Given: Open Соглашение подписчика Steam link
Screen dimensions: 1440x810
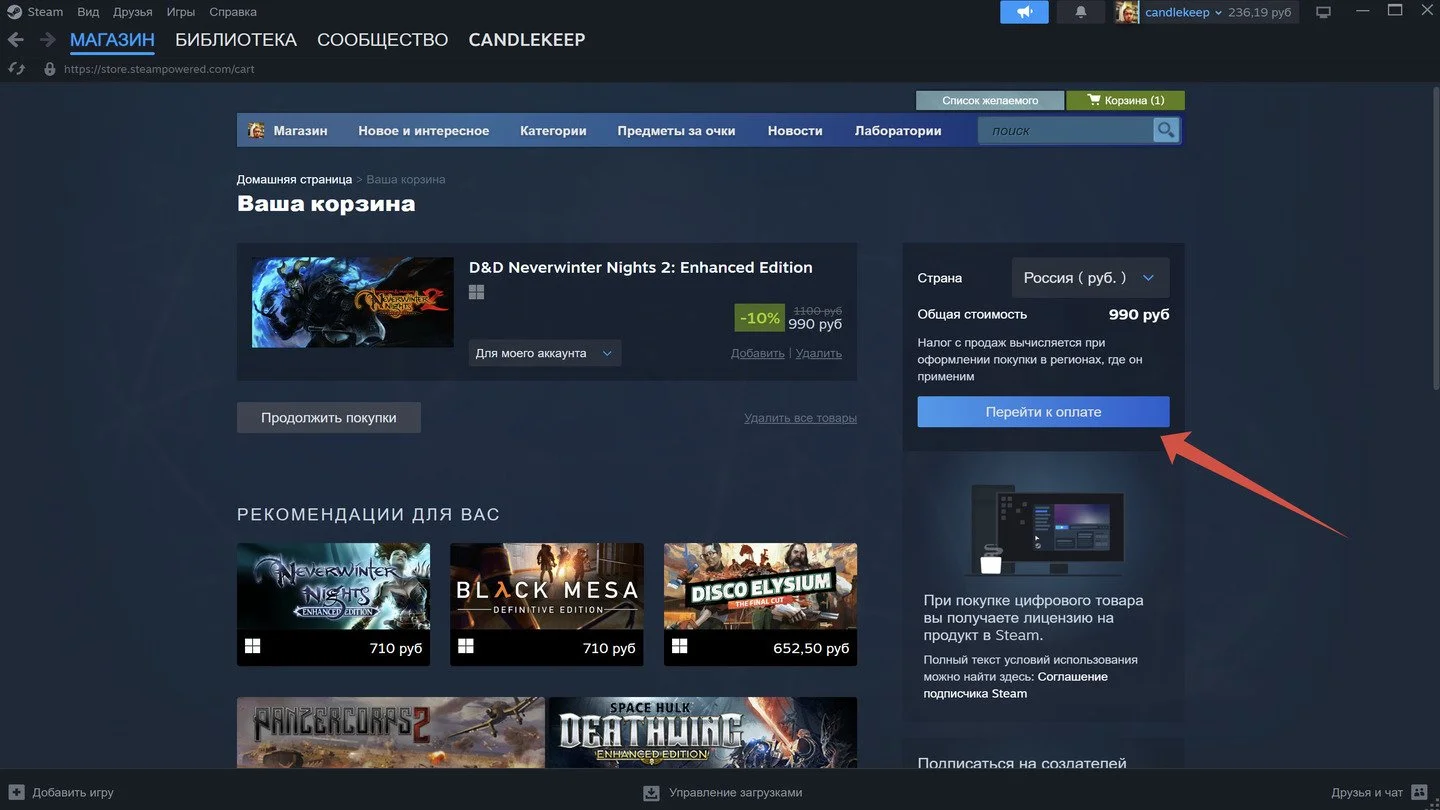Looking at the screenshot, I should coord(1016,685).
